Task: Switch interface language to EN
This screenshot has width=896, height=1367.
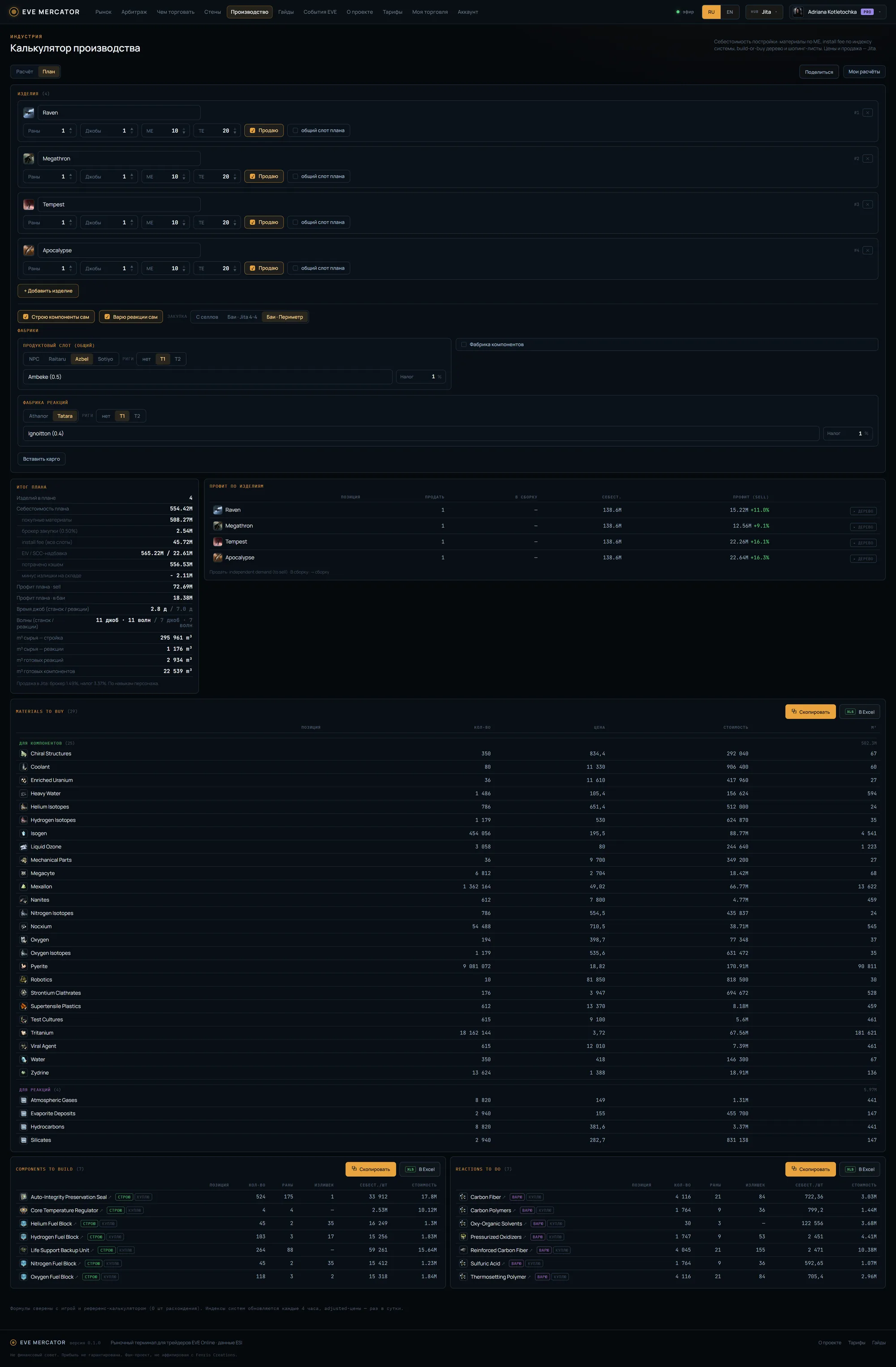Action: pyautogui.click(x=729, y=12)
